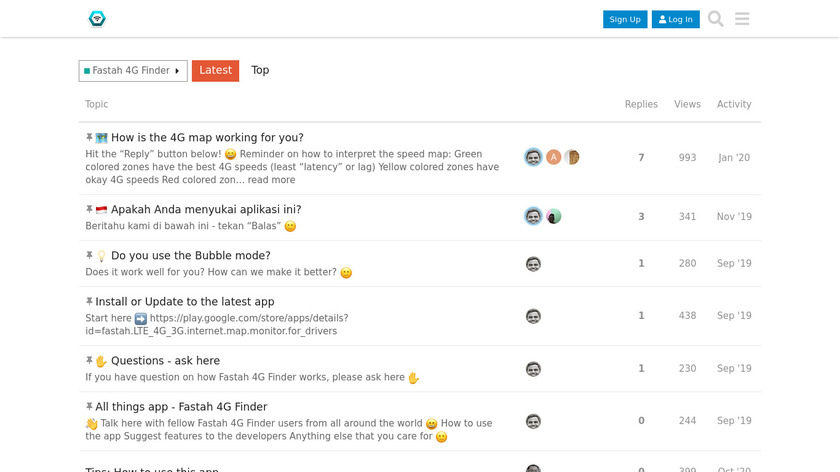Click view count 230

687,368
